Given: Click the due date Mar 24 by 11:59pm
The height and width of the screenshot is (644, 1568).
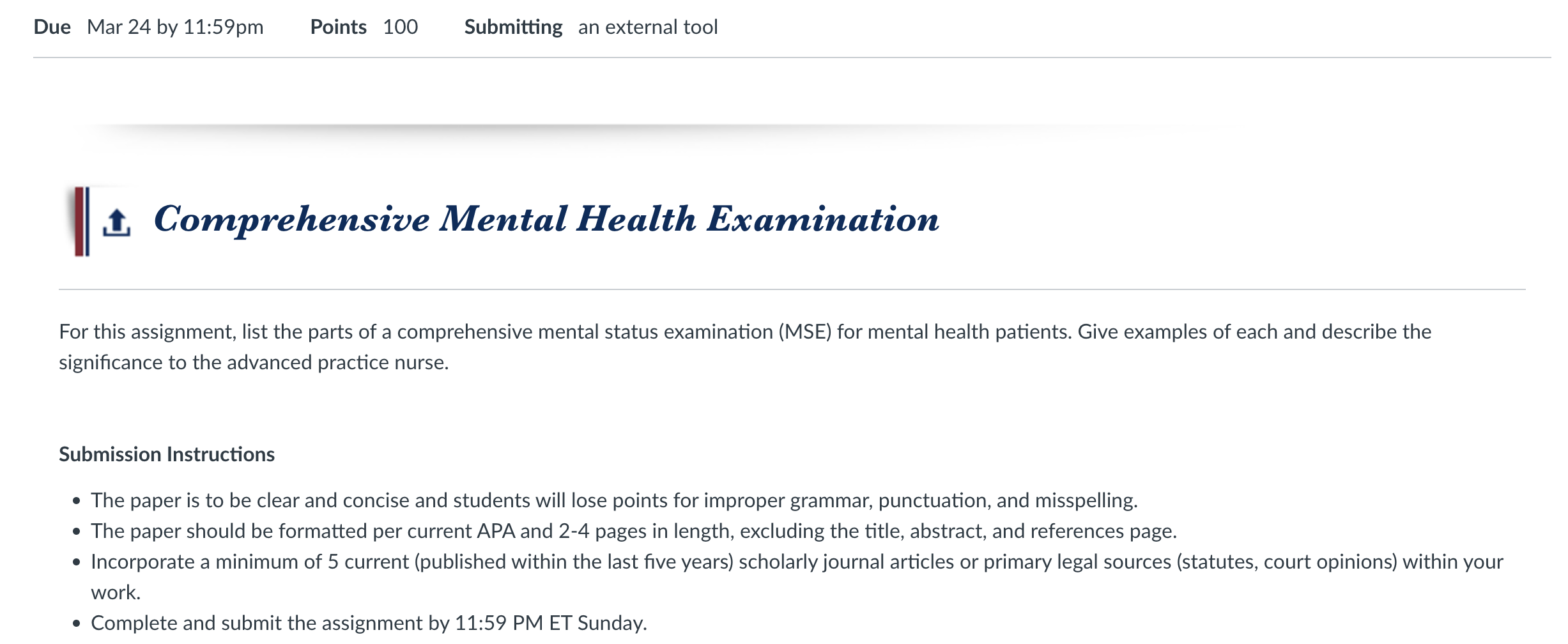Looking at the screenshot, I should pos(175,27).
